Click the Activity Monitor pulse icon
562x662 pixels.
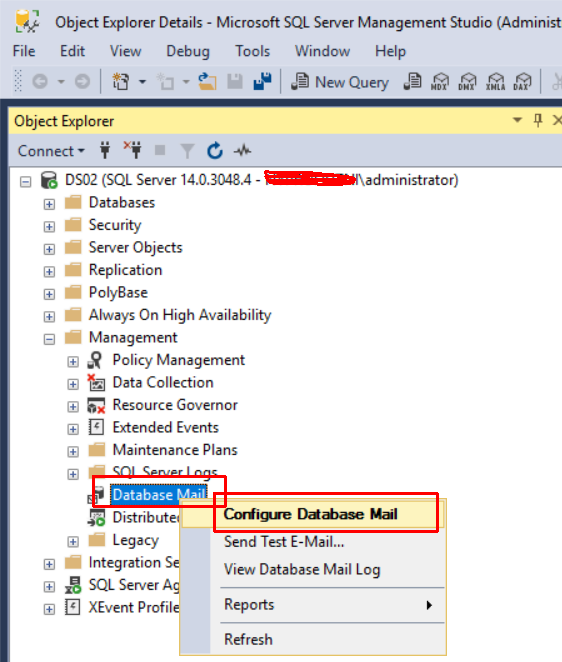coord(242,150)
